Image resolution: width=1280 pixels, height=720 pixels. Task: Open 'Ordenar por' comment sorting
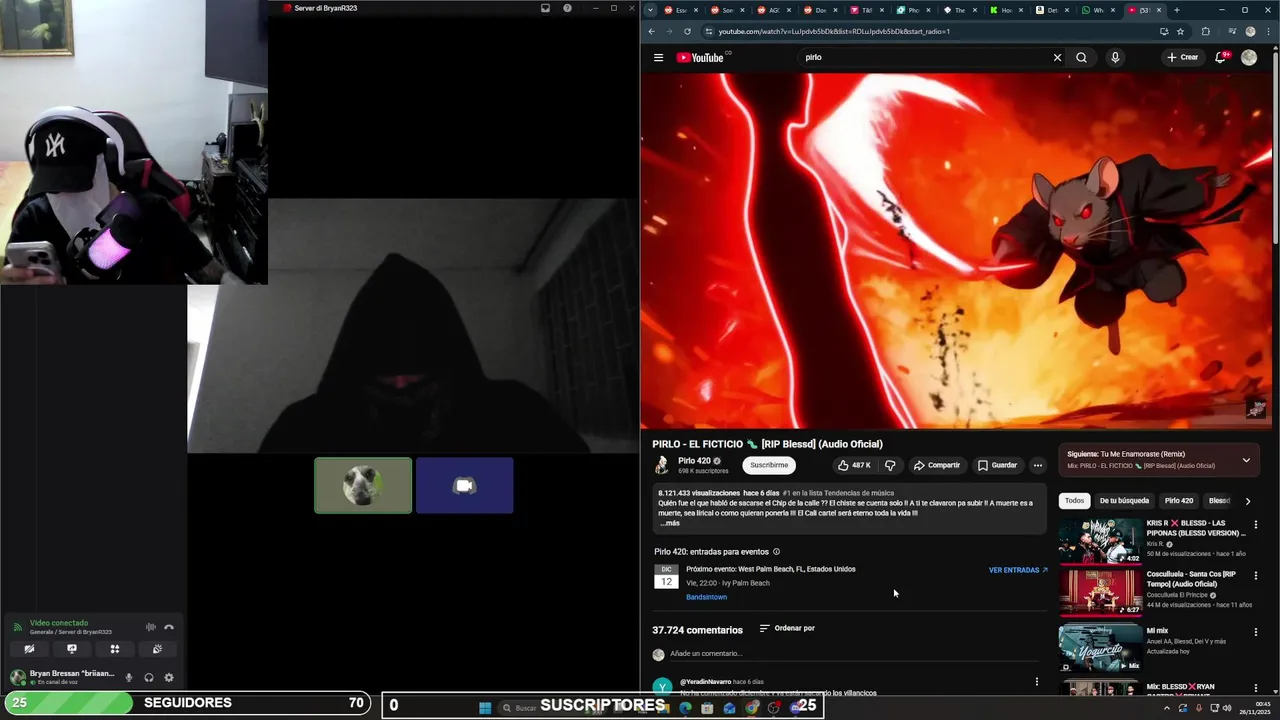(x=787, y=628)
